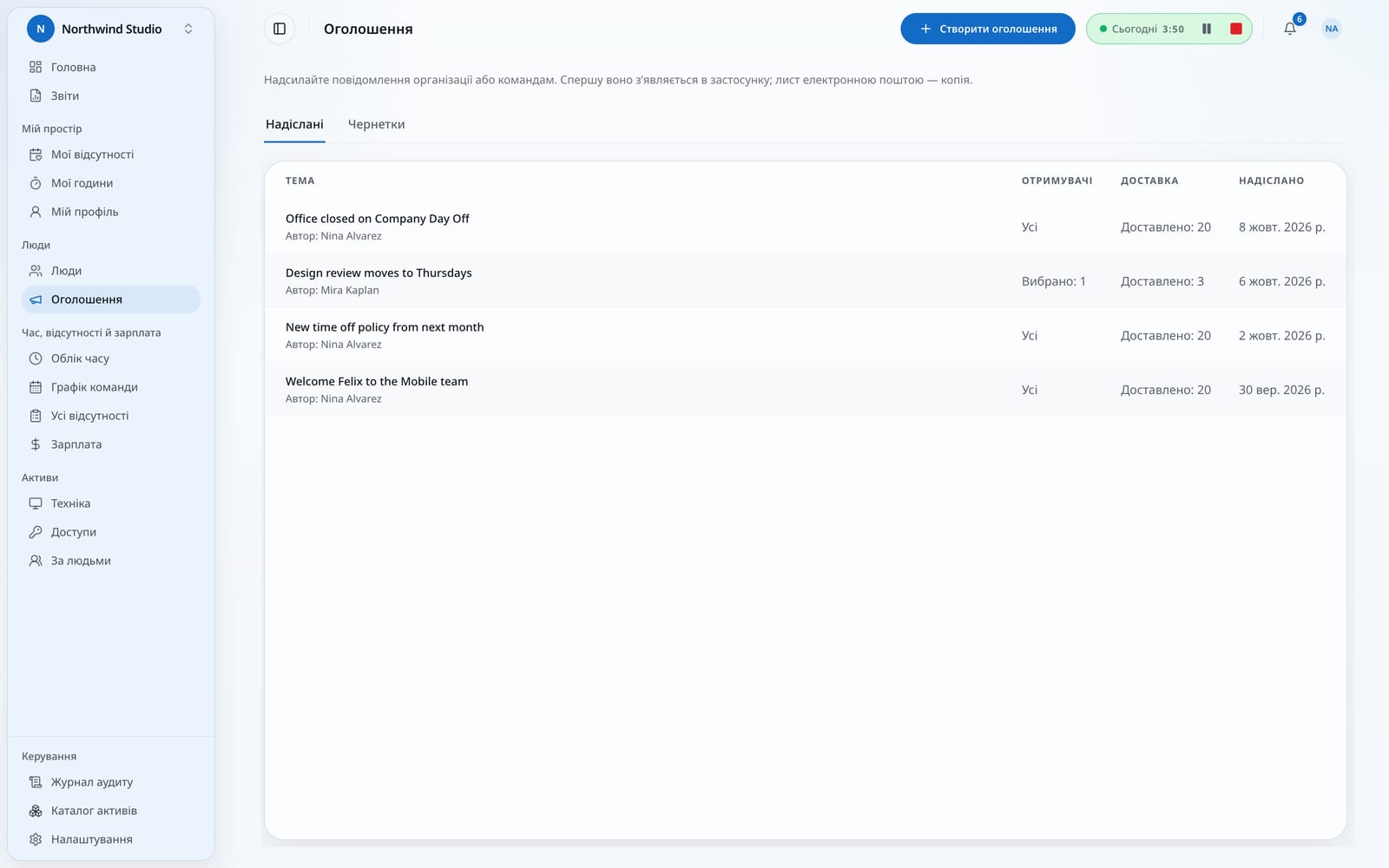
Task: Toggle the sidebar panel icon
Action: tap(280, 29)
